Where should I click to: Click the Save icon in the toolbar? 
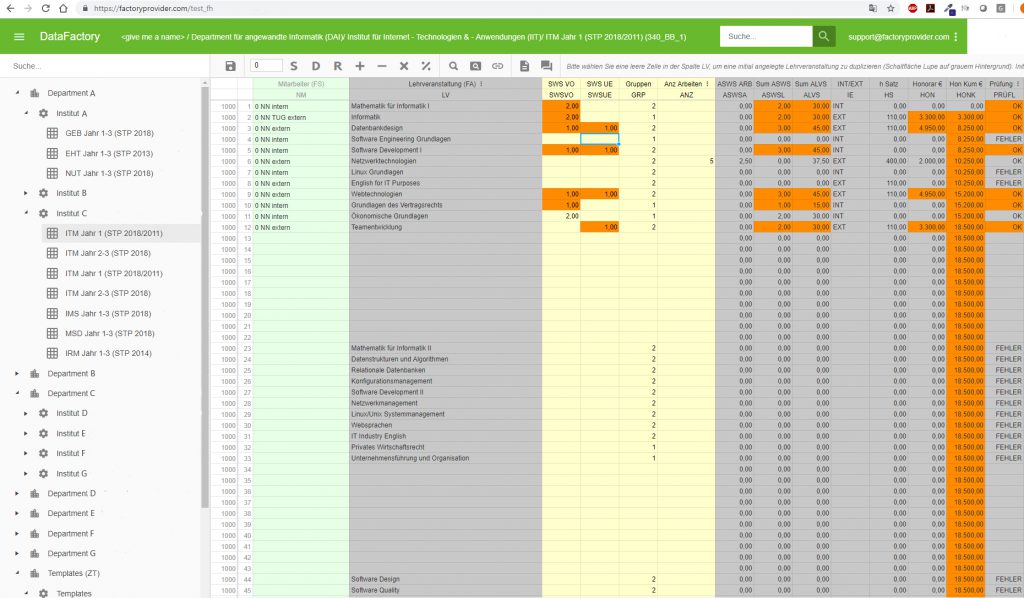(x=230, y=66)
